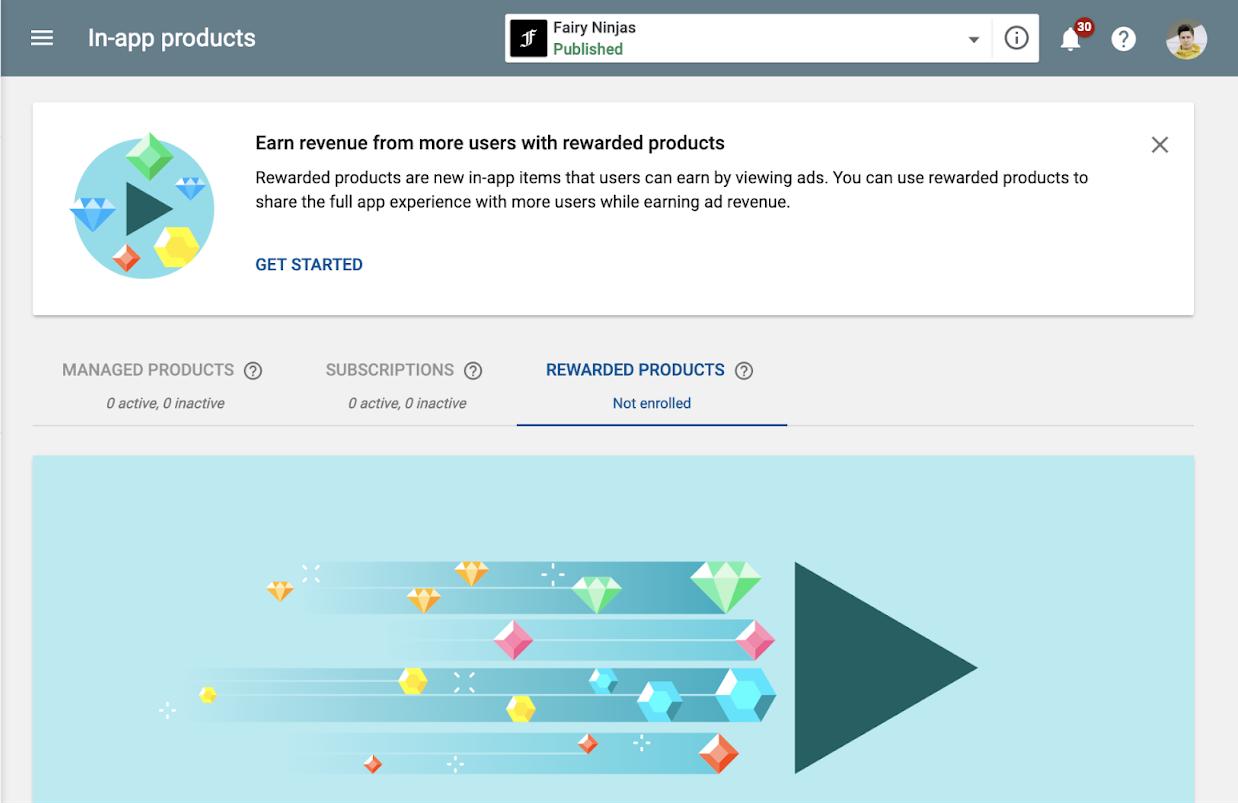Click the Not enrolled status text

point(651,403)
